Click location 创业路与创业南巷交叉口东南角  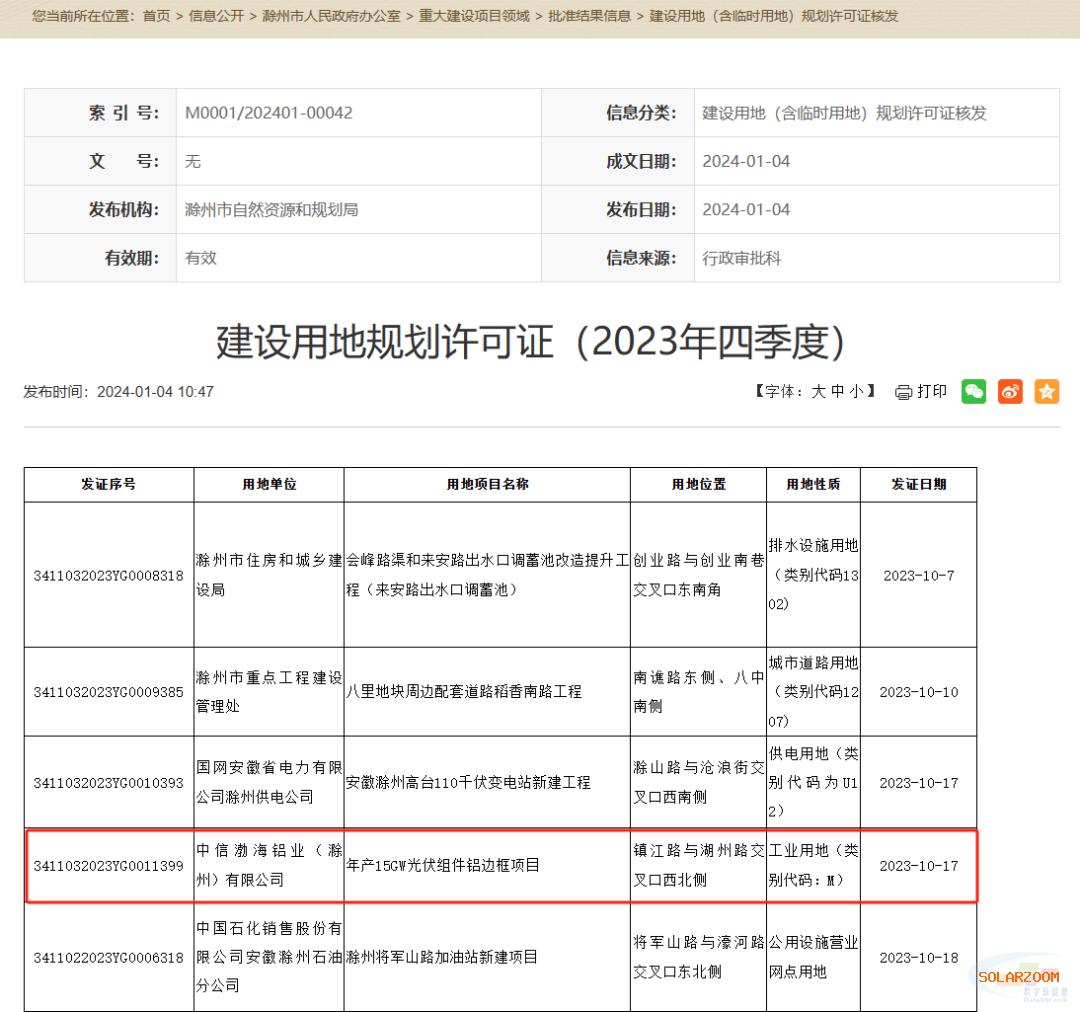click(698, 575)
